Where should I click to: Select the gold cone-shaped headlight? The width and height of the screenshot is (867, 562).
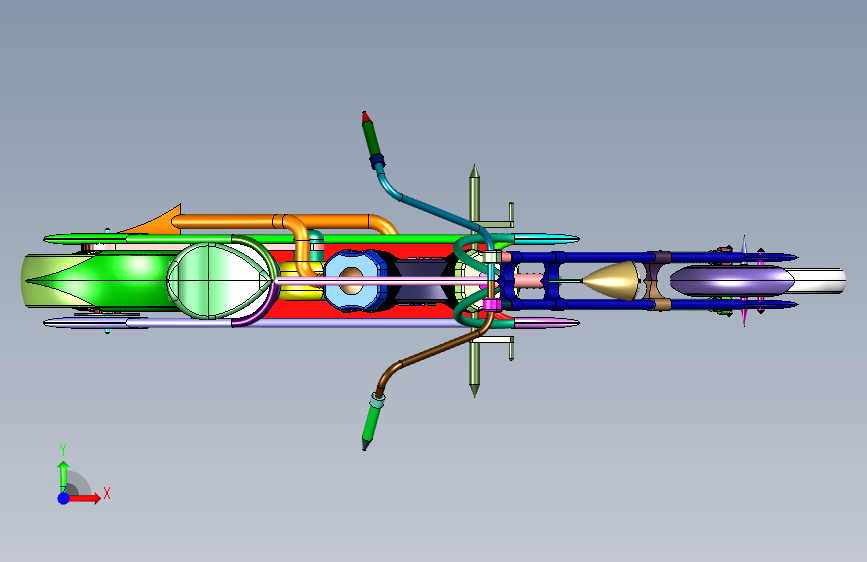tap(612, 282)
